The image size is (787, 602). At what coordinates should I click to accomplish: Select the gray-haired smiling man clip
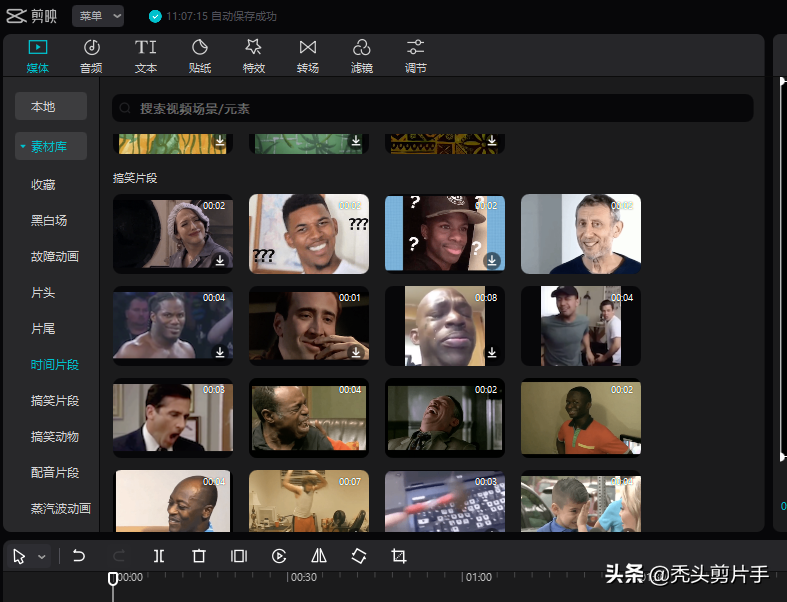coord(581,234)
